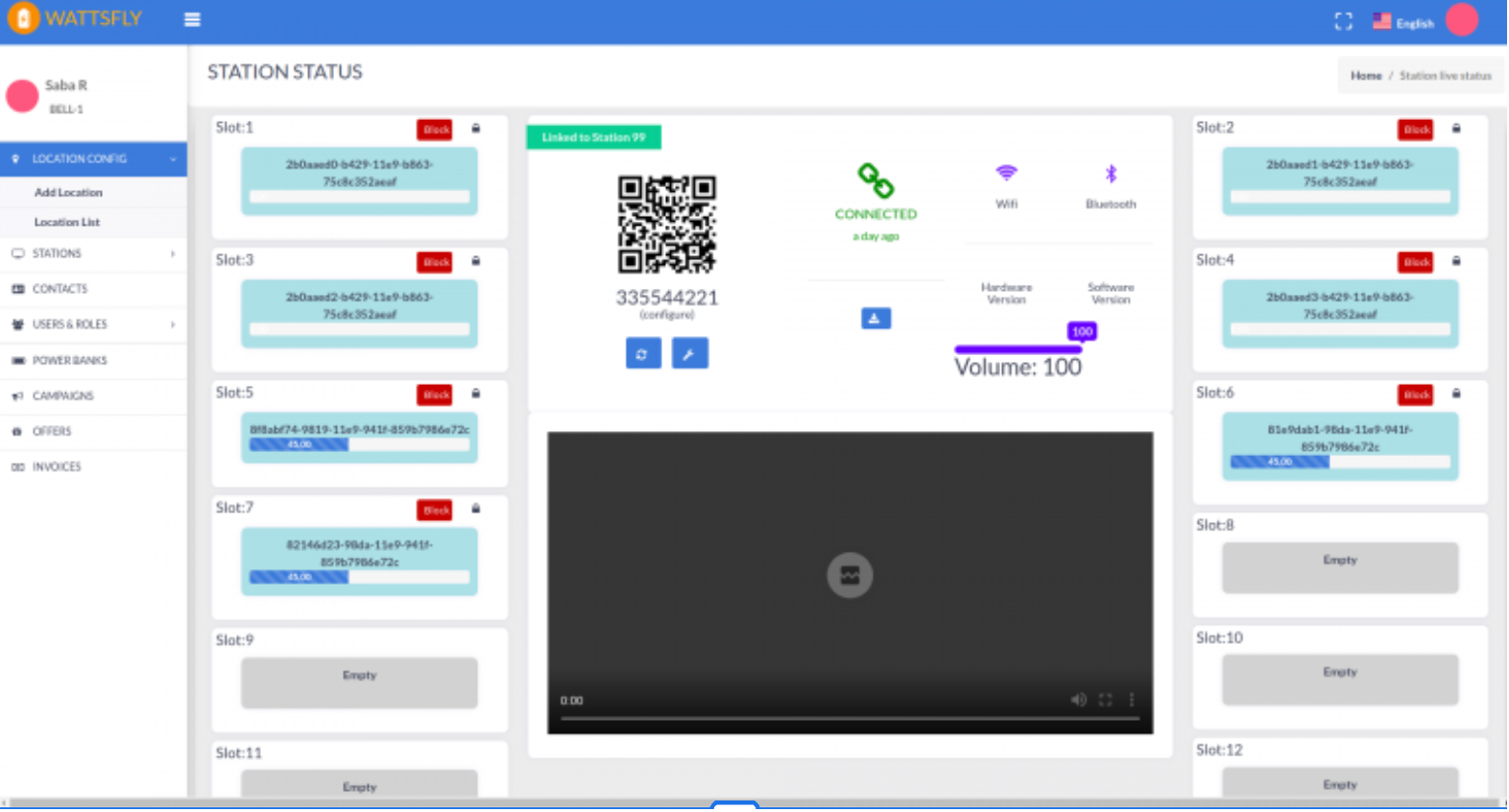
Task: Toggle the lock icon for Slot:1
Action: [475, 129]
